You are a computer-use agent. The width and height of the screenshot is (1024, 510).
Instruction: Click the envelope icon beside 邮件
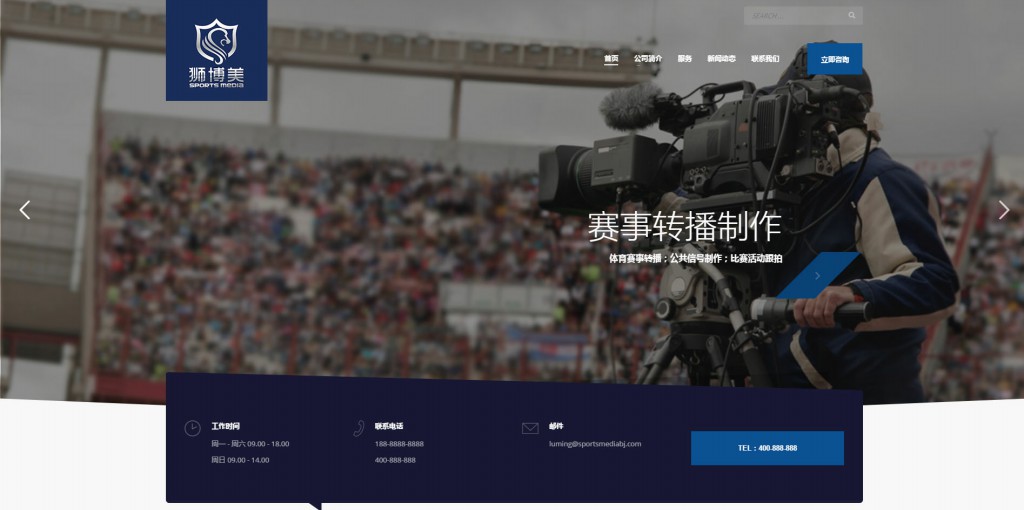(x=530, y=428)
